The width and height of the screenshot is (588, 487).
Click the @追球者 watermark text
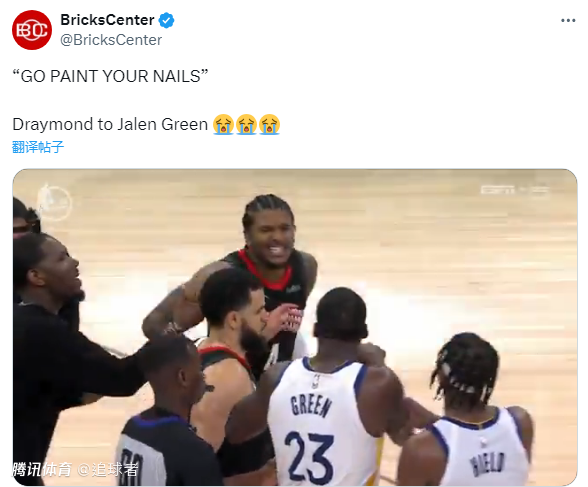(108, 469)
